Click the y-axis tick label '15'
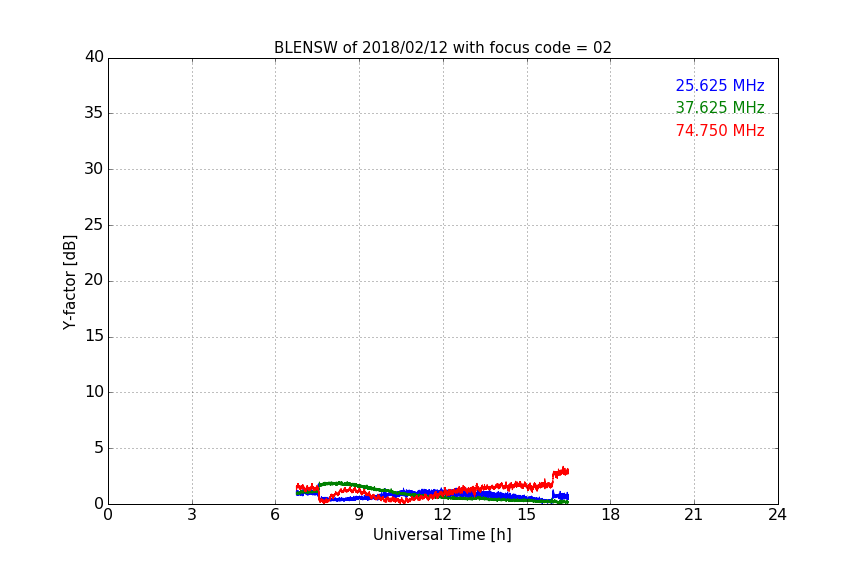The height and width of the screenshot is (576, 864). tap(94, 336)
